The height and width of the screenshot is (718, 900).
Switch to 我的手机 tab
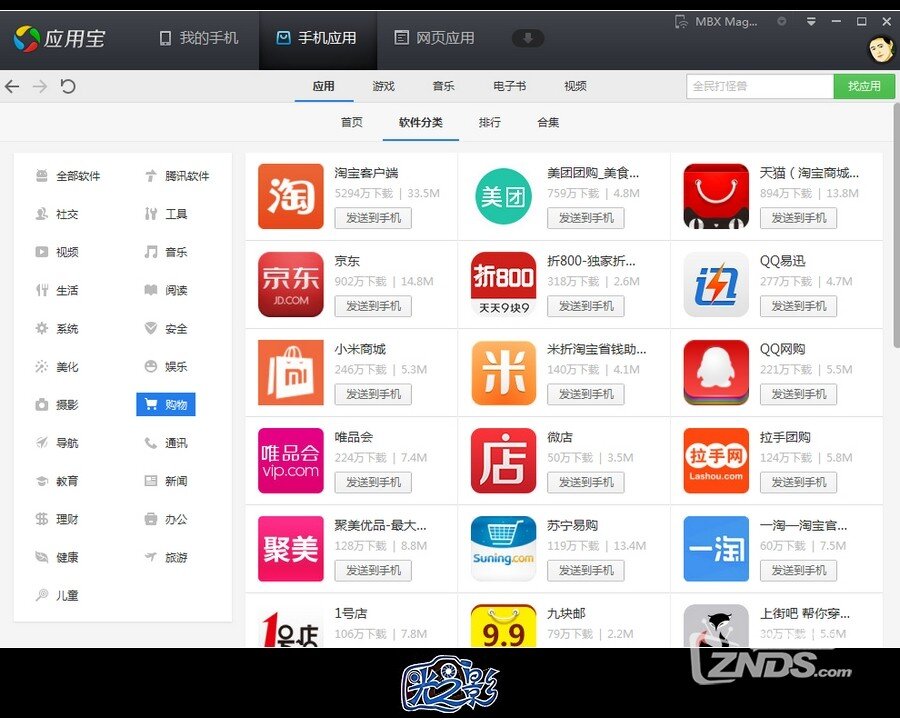pos(199,38)
